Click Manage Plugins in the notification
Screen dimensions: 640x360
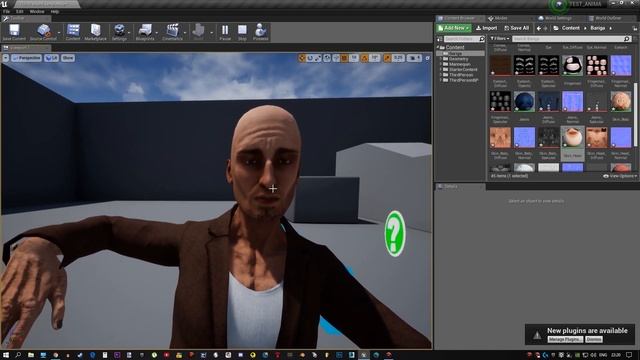565,340
